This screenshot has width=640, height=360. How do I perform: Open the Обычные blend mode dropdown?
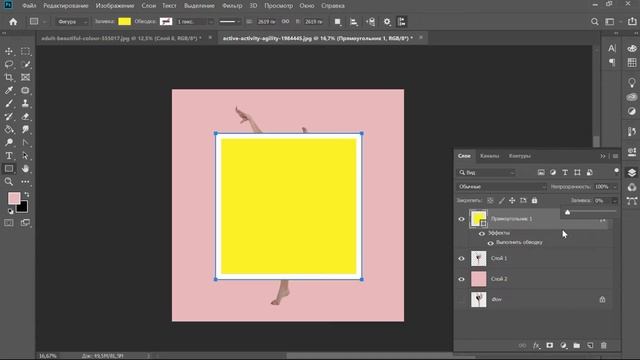coord(501,187)
